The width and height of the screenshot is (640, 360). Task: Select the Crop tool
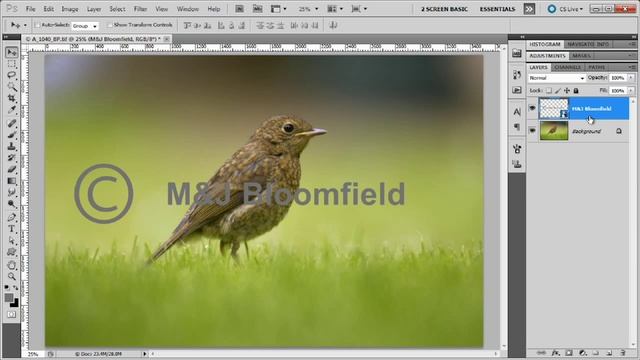[x=11, y=98]
